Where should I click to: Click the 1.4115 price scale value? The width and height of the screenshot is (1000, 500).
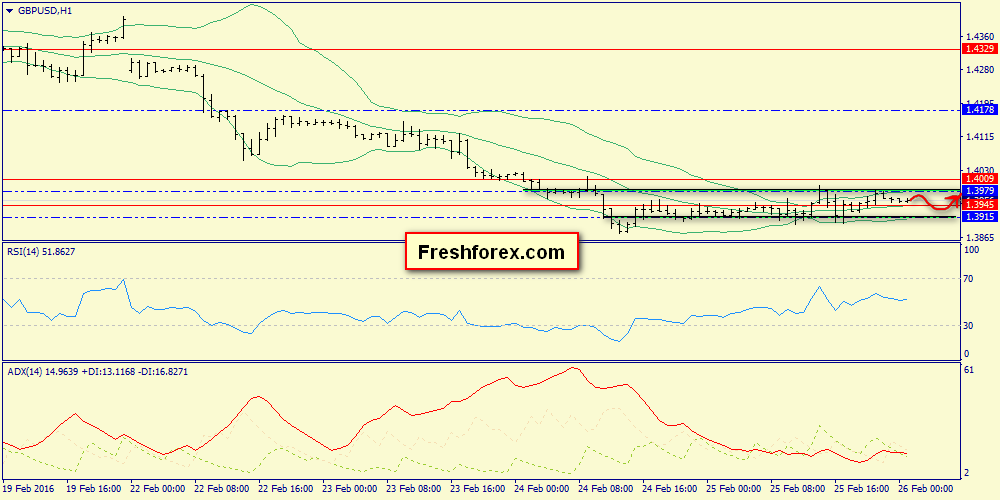[x=979, y=136]
